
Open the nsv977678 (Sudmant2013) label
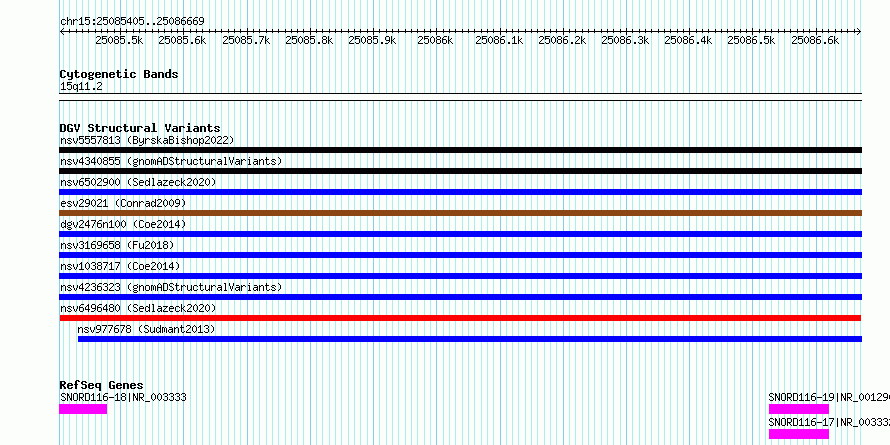point(146,329)
